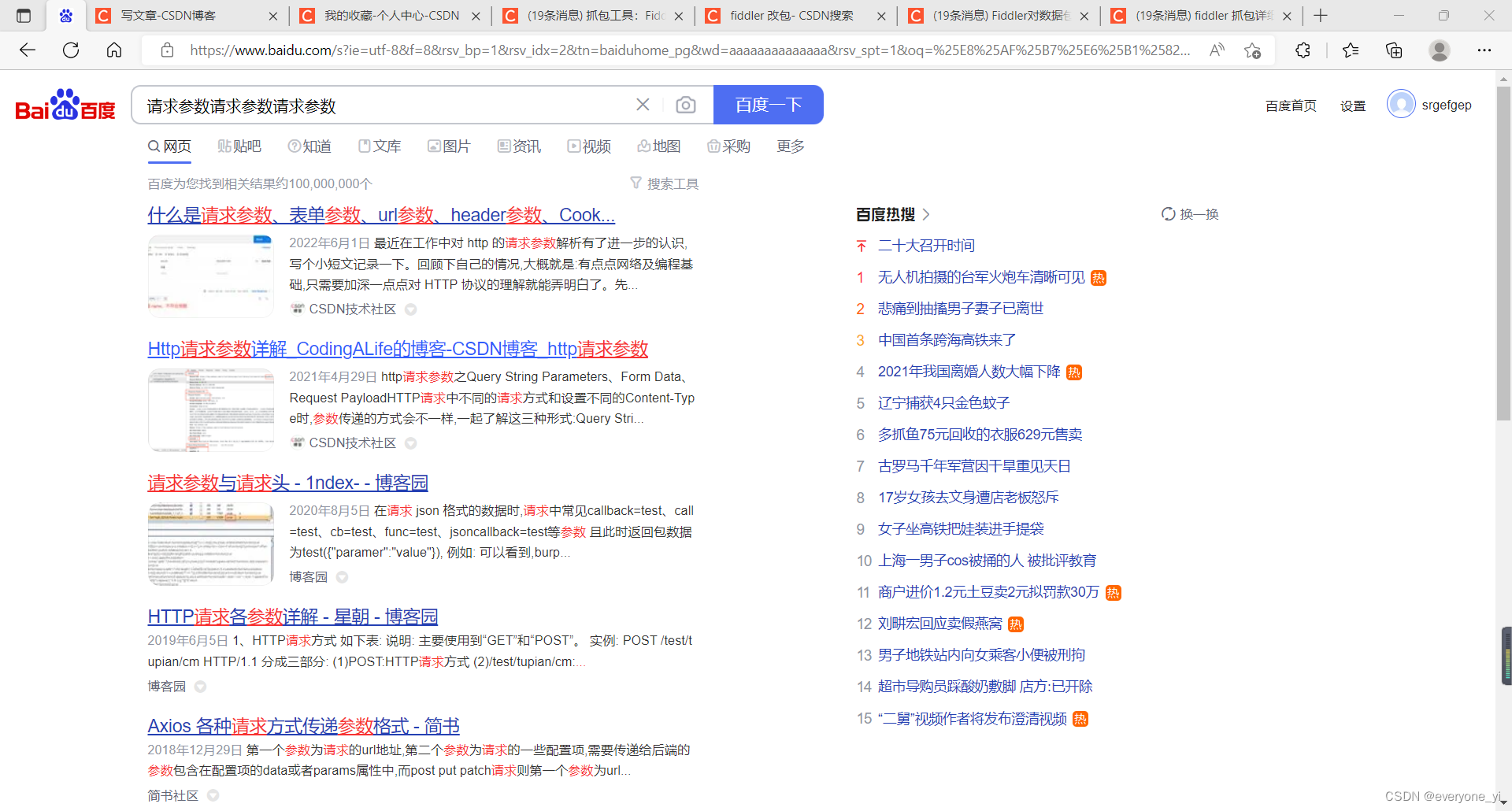This screenshot has height=811, width=1512.
Task: Open result Http请求参数详解 CodingALife
Action: [398, 349]
